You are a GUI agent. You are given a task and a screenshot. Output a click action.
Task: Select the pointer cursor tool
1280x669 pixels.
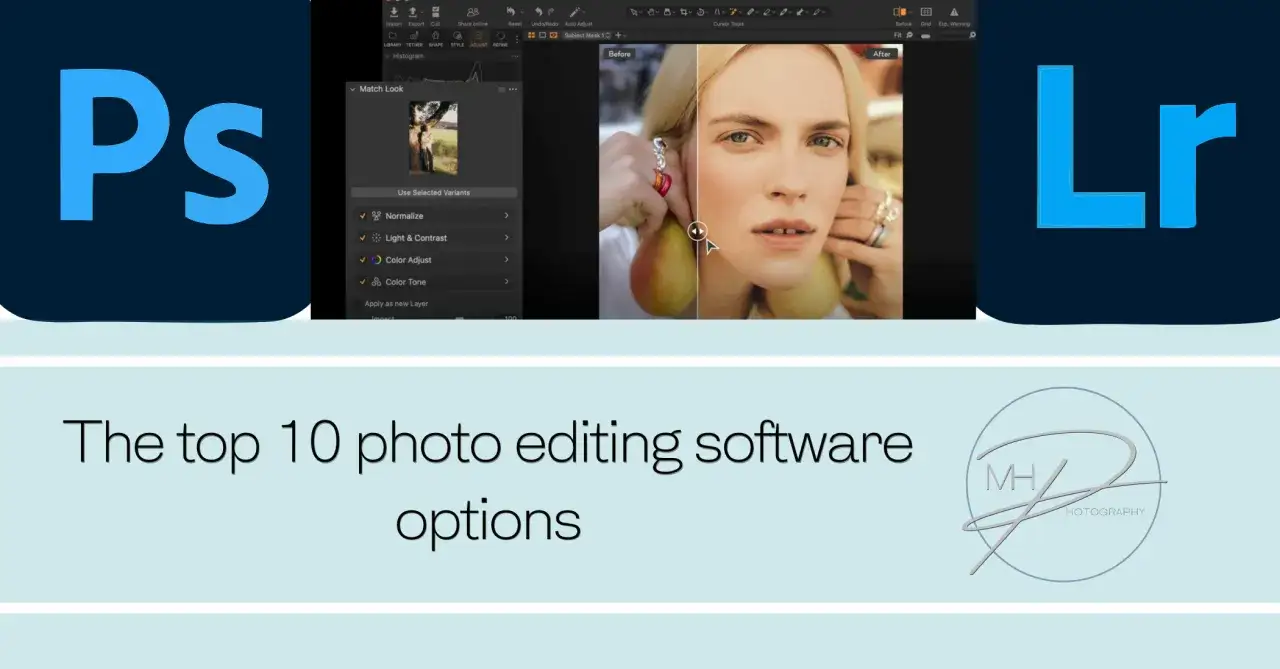tap(634, 12)
